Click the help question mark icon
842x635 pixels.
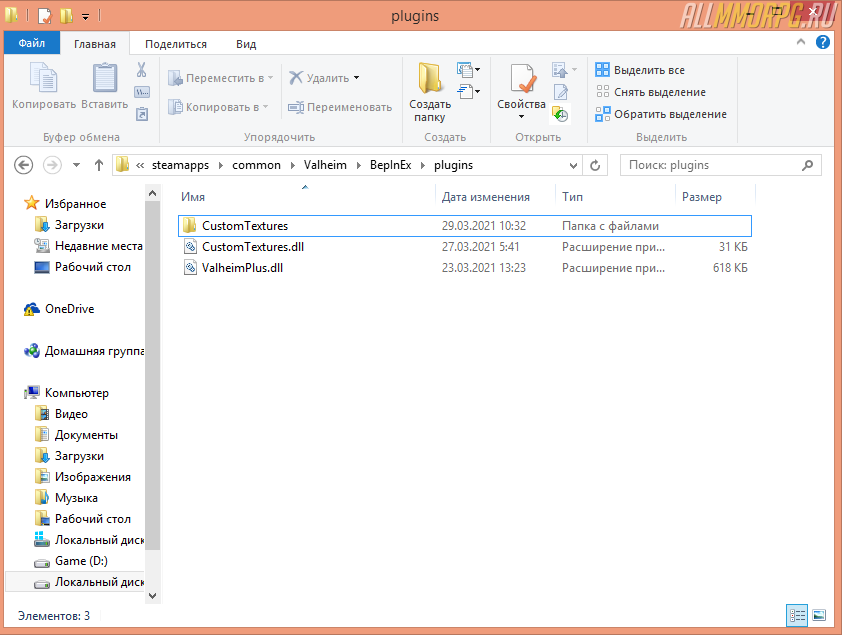(x=822, y=42)
